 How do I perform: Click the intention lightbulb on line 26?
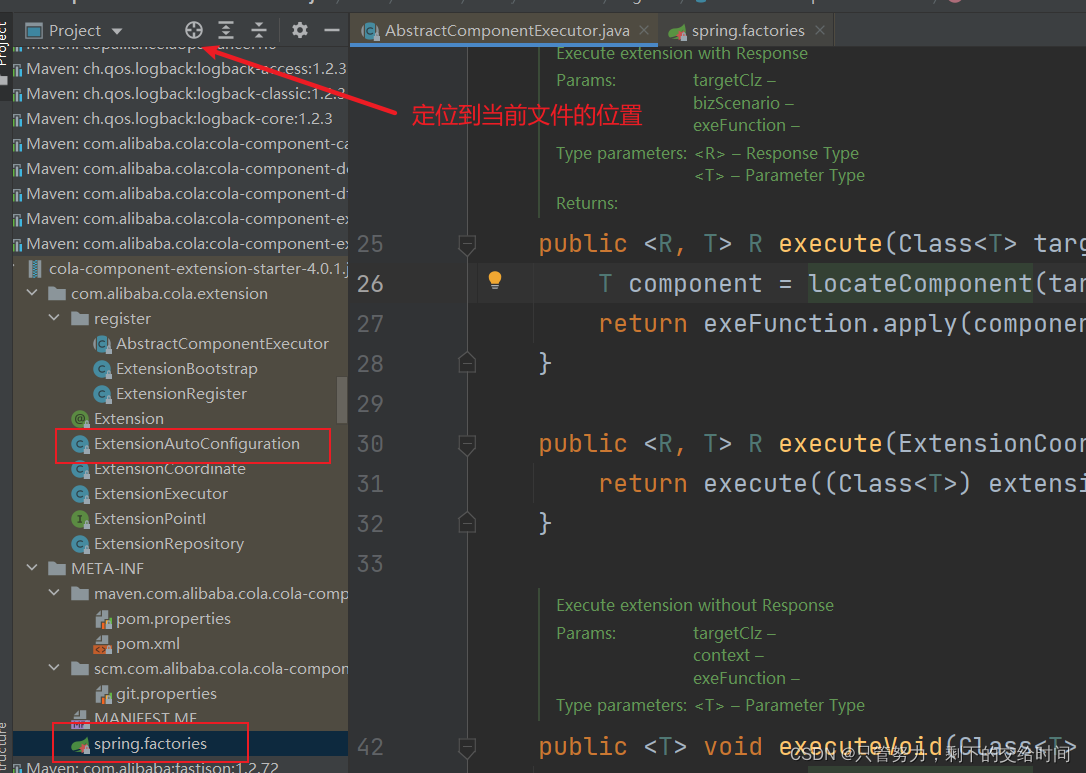tap(495, 280)
